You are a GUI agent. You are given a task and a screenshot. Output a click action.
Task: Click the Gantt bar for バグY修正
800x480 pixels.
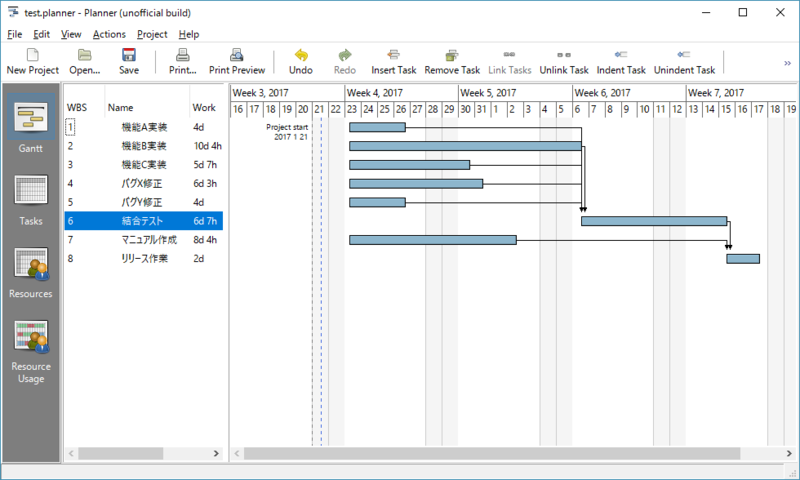378,203
